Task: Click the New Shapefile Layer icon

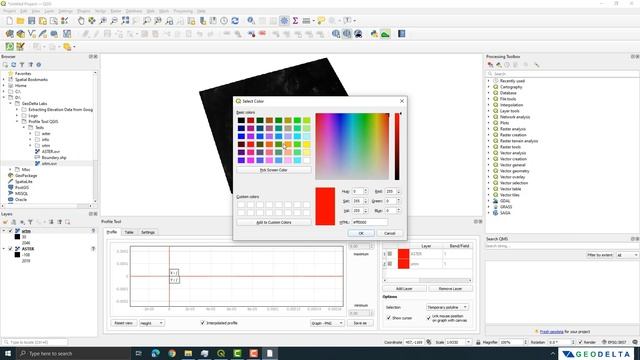Action: pos(31,34)
